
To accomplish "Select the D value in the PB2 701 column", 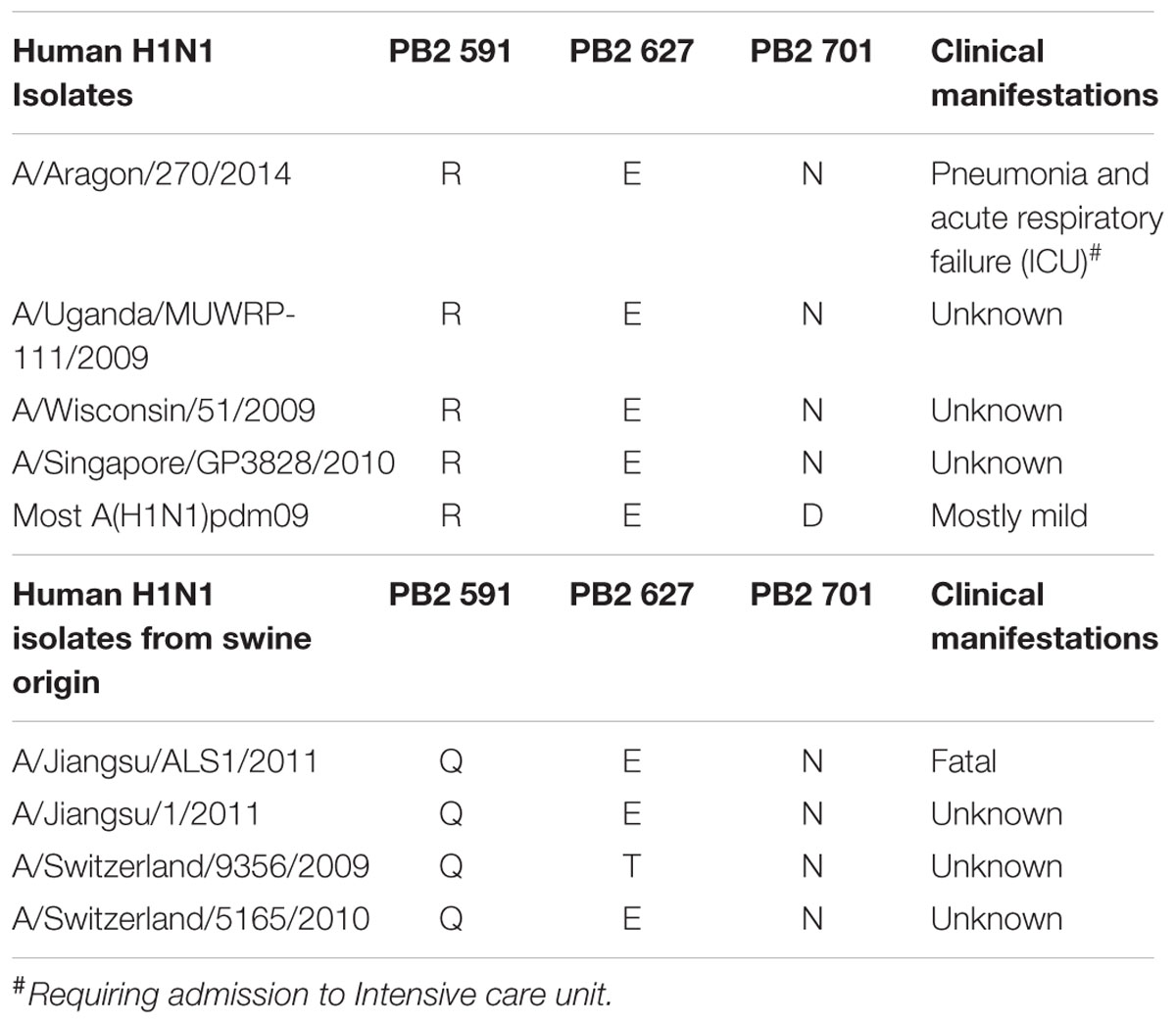I will coord(811,515).
